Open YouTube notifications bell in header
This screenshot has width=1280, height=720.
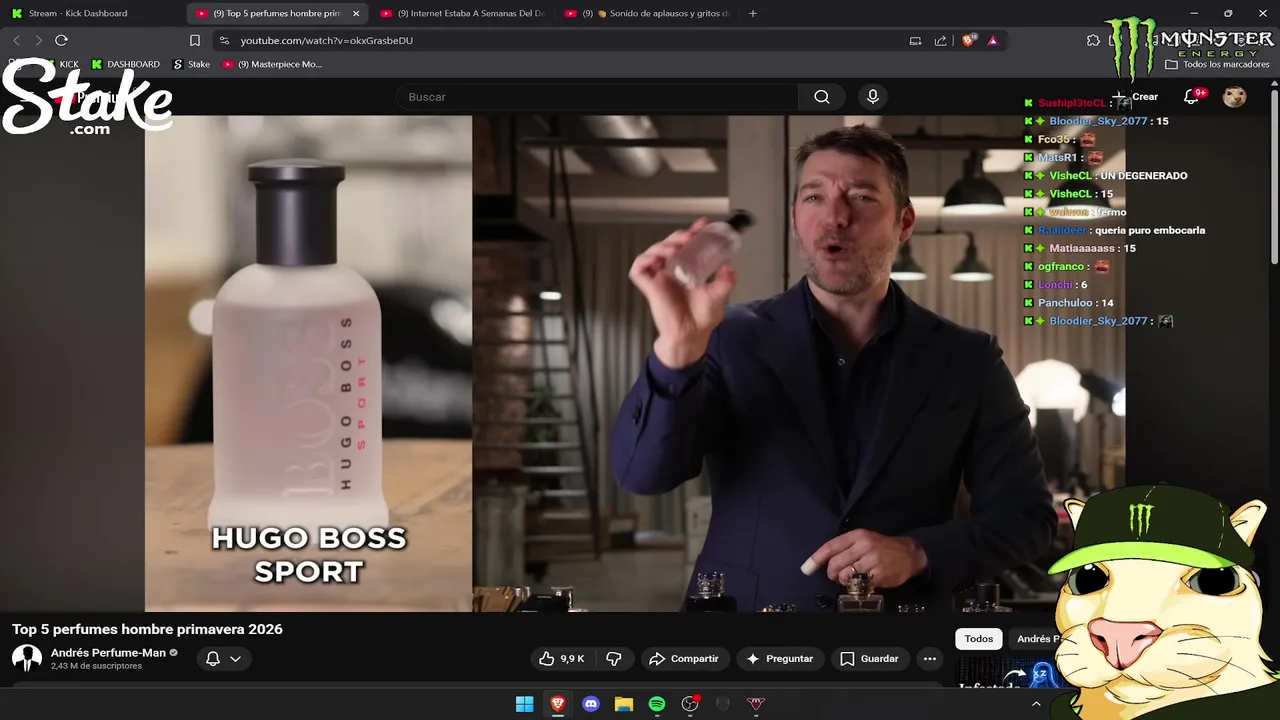pos(1191,97)
